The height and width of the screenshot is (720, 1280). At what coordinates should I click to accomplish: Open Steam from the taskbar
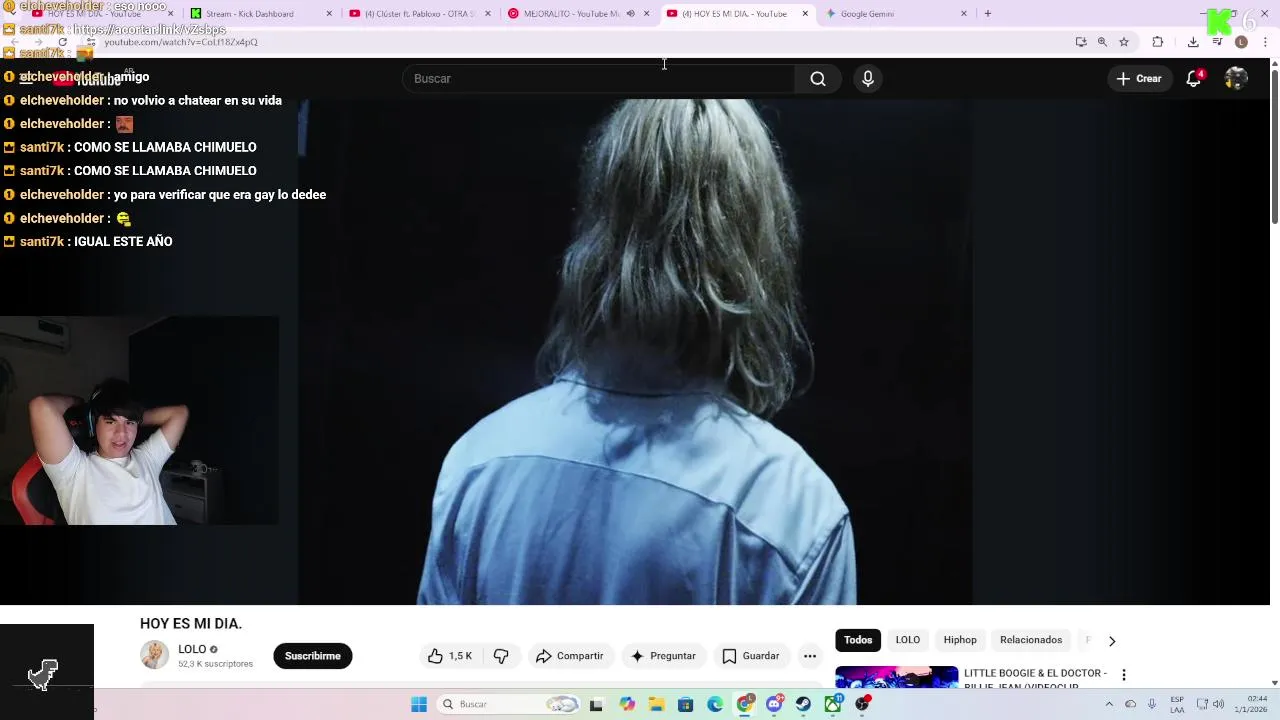pos(804,704)
